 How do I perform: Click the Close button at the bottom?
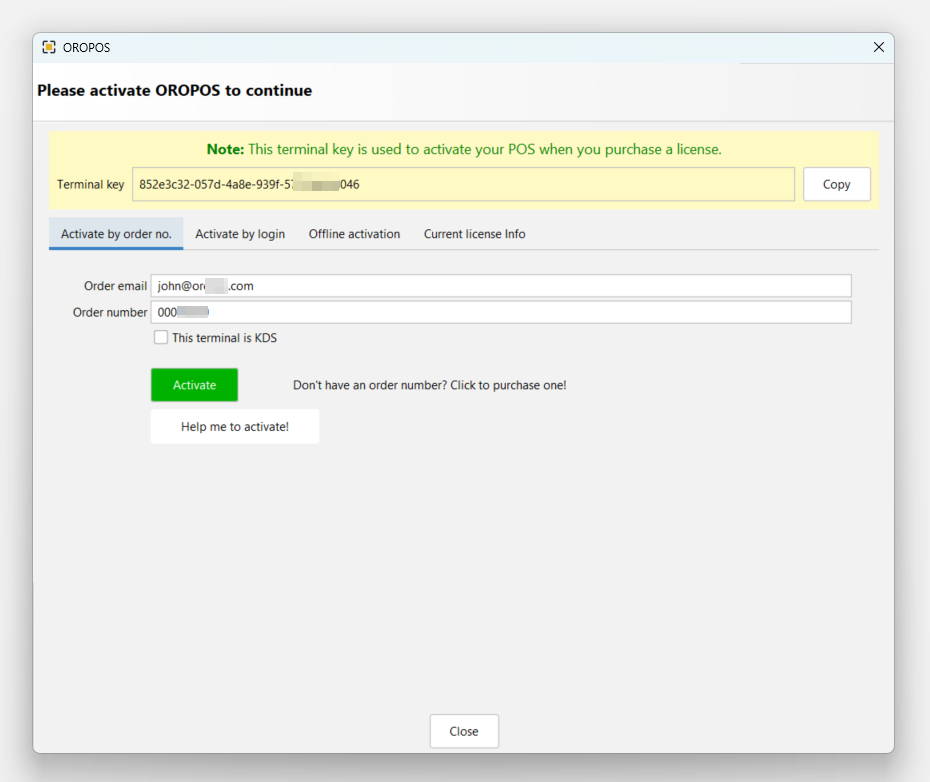point(464,731)
